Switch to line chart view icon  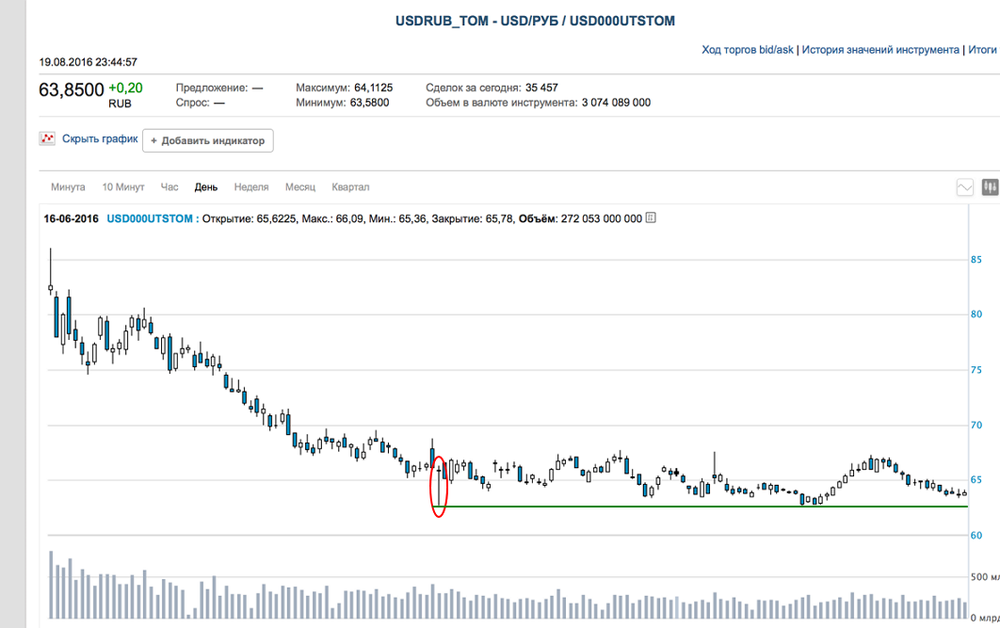pyautogui.click(x=965, y=187)
